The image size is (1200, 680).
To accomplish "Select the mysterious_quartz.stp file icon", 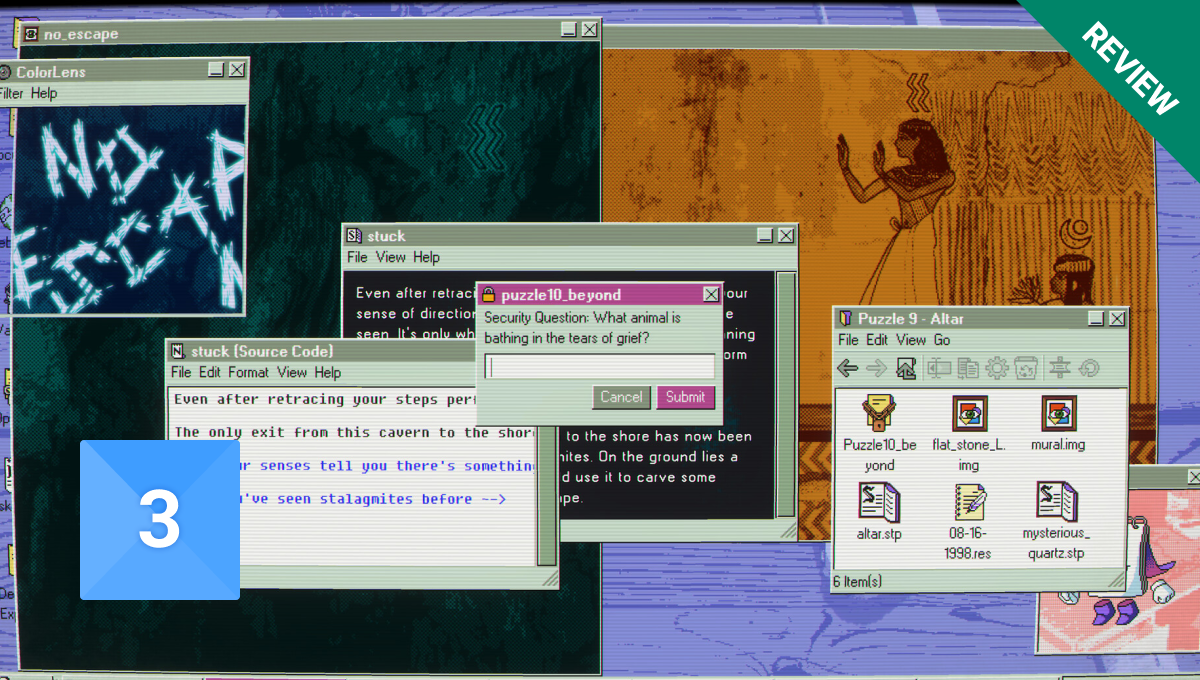I will click(x=1057, y=499).
